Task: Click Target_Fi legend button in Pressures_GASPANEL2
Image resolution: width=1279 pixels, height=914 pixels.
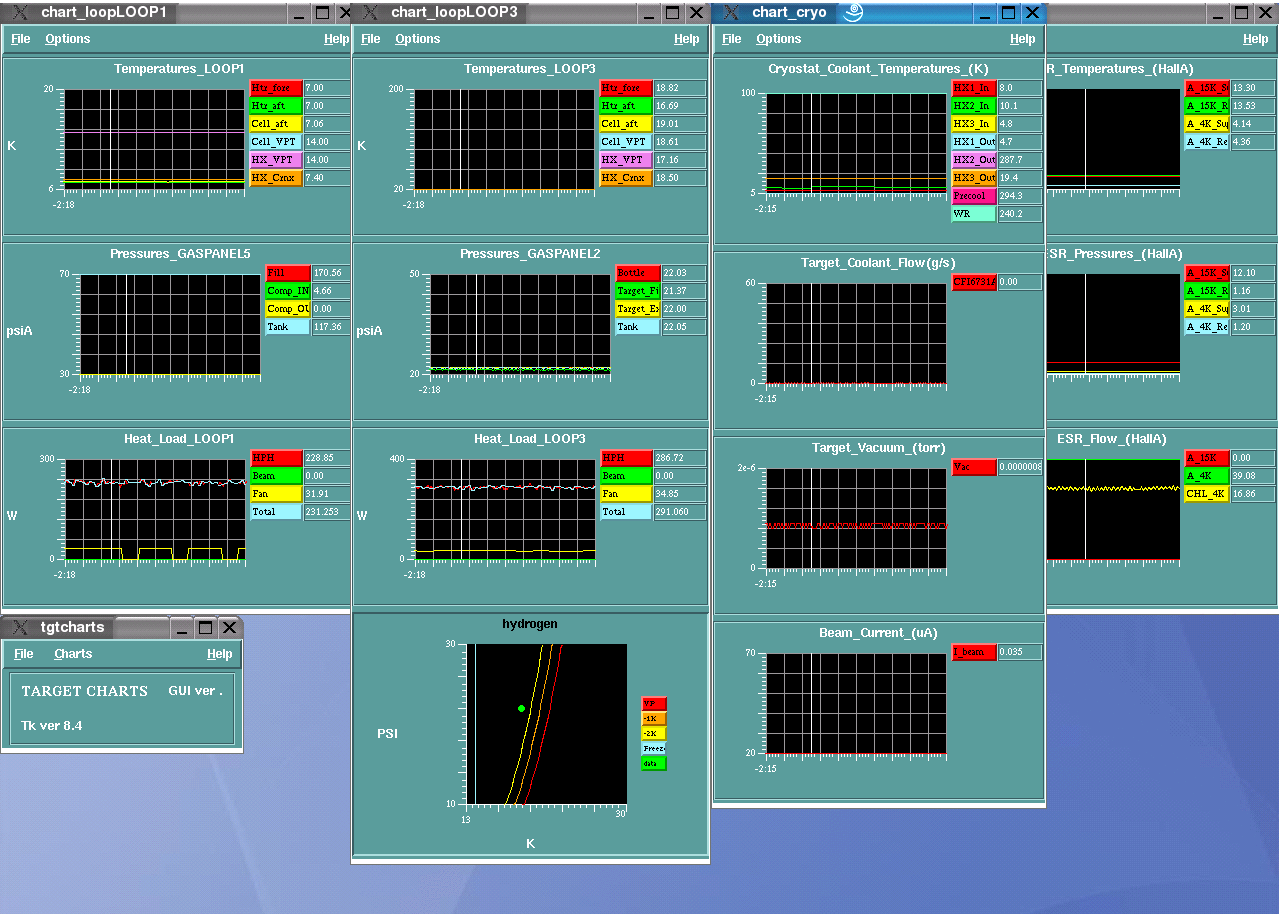Action: 638,291
